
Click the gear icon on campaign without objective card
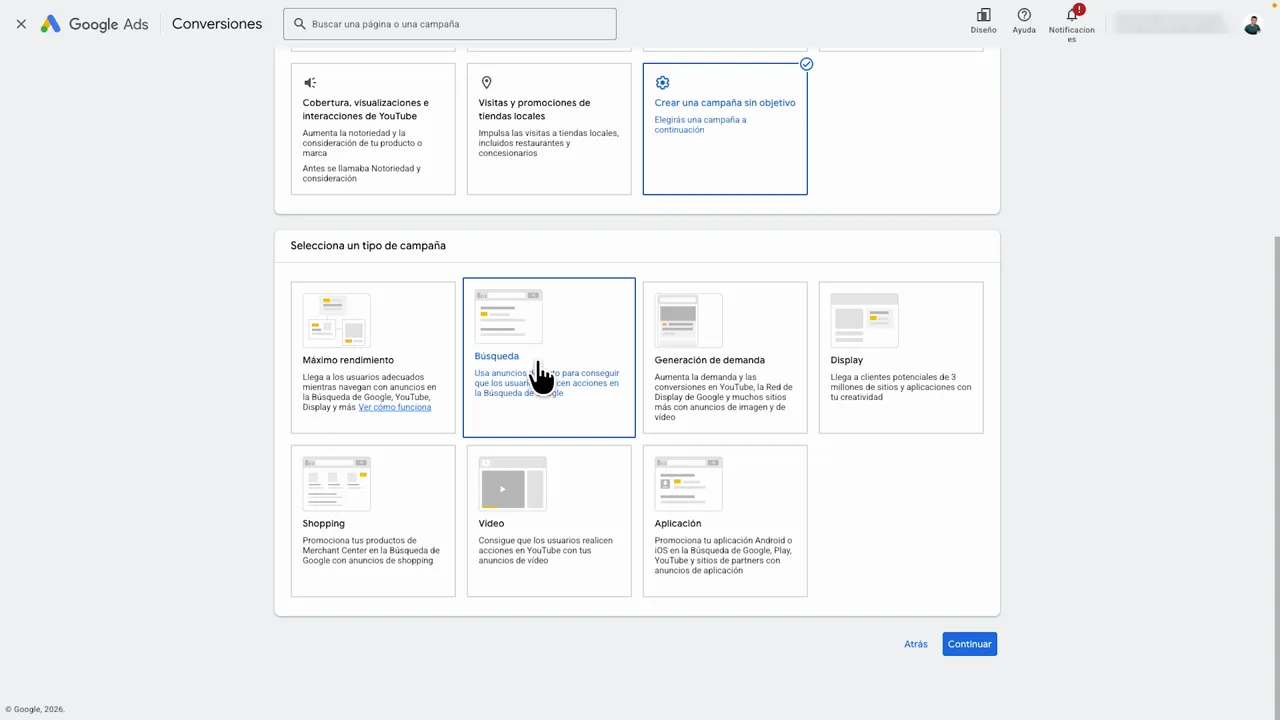click(x=662, y=83)
